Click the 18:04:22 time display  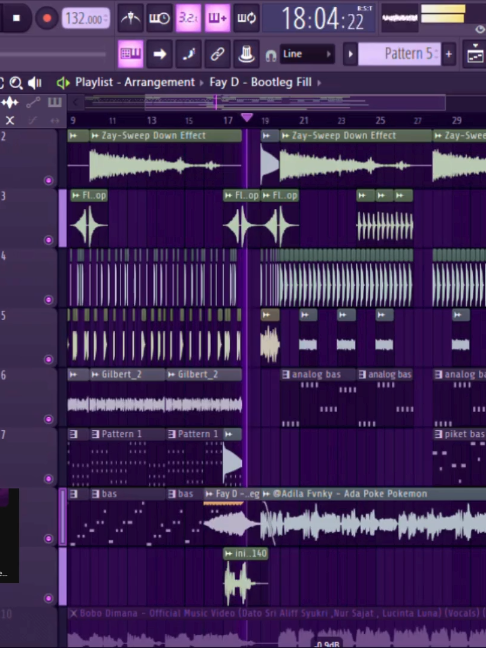point(319,18)
